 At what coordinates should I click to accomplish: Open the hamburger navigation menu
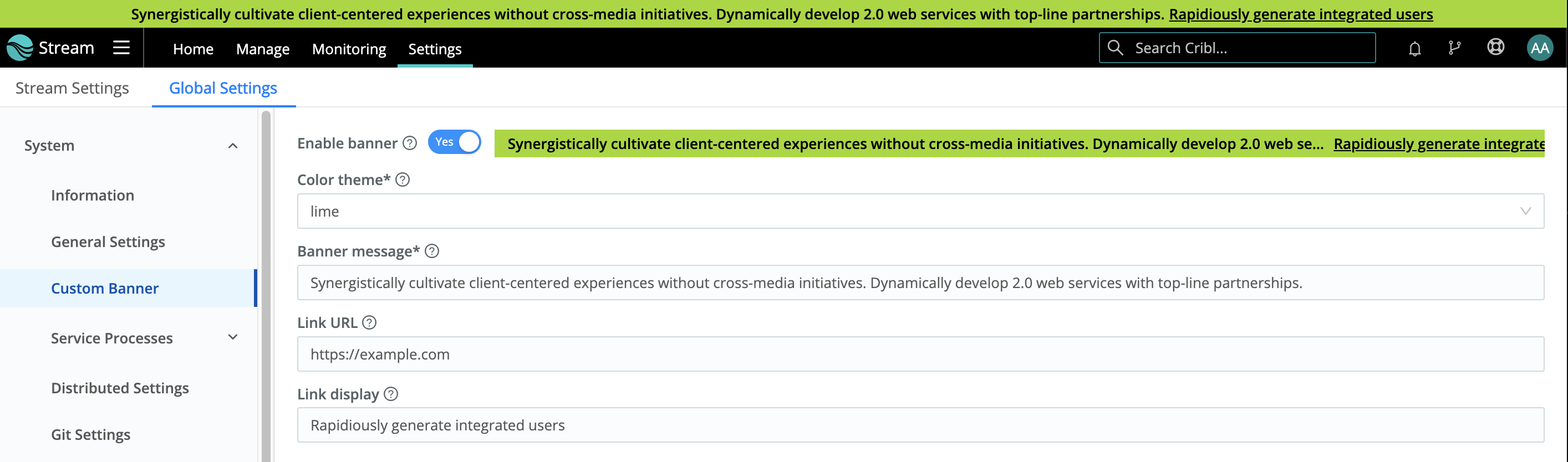(121, 48)
